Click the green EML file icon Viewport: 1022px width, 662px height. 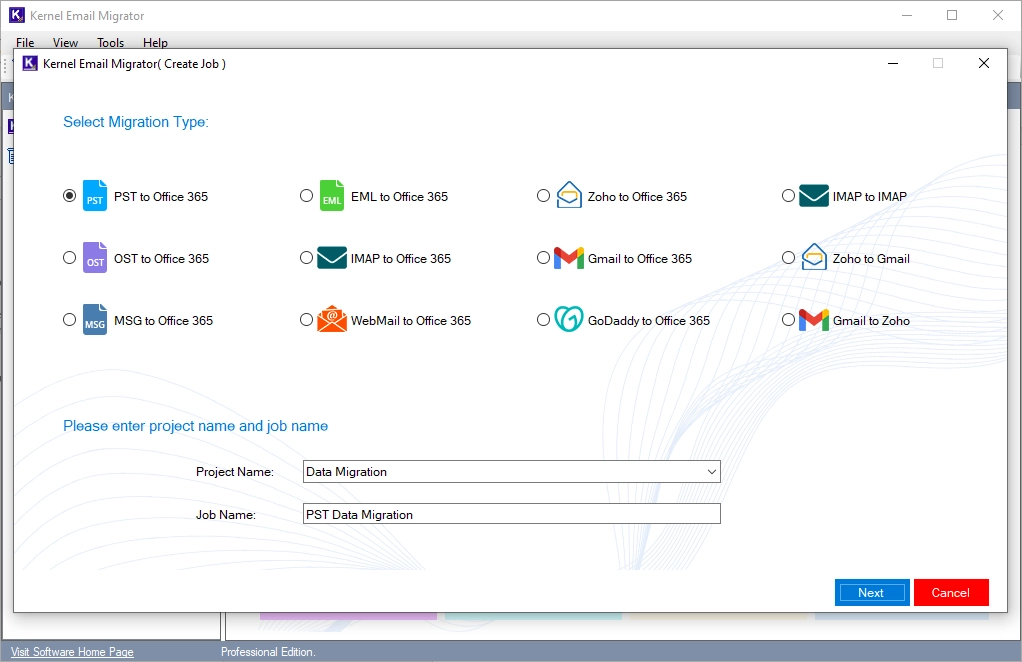(x=332, y=195)
